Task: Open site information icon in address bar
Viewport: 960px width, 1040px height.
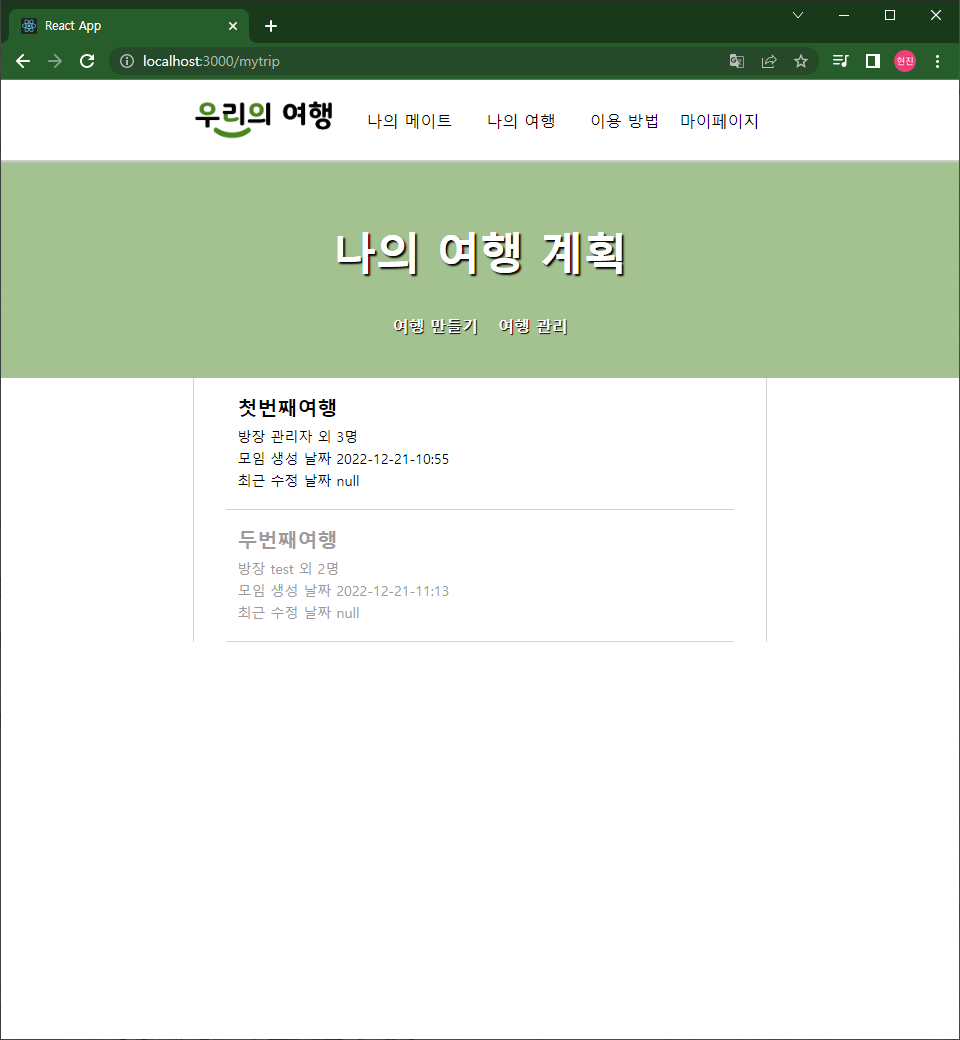Action: click(127, 61)
